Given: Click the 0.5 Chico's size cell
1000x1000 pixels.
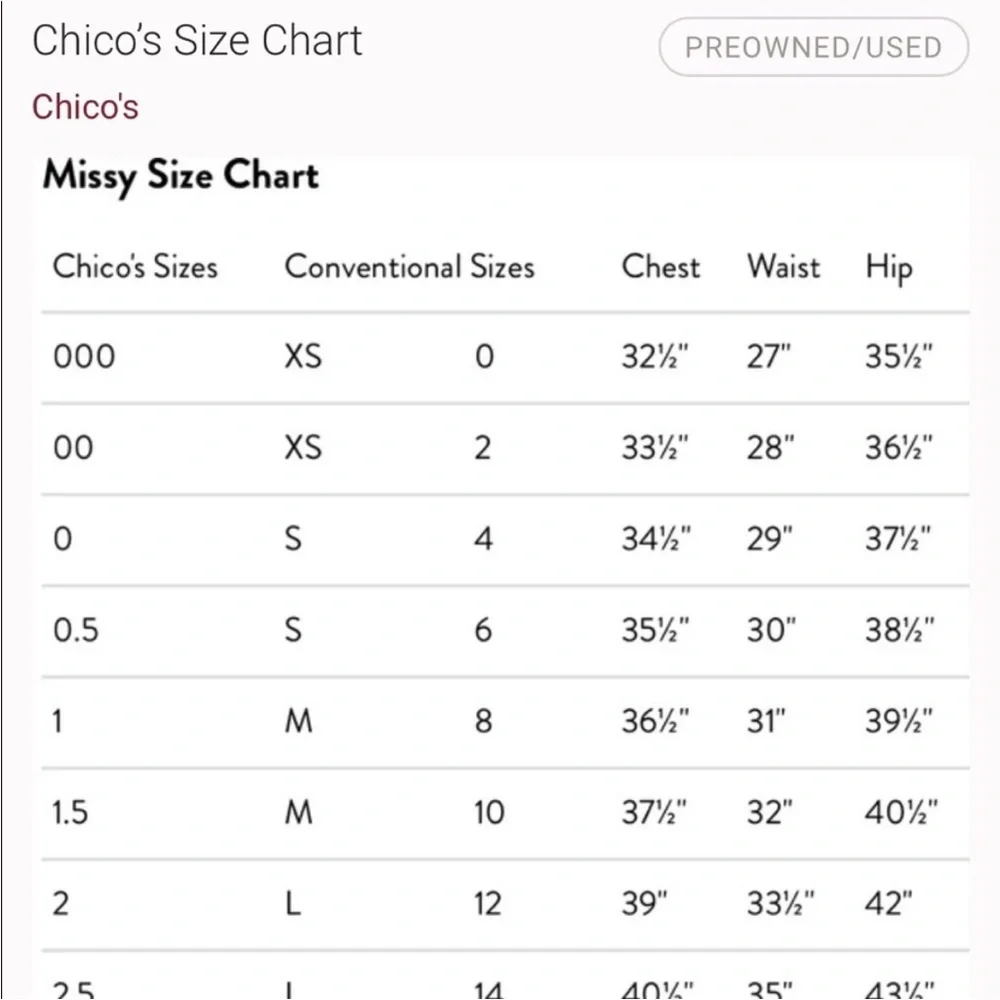Looking at the screenshot, I should [x=76, y=630].
